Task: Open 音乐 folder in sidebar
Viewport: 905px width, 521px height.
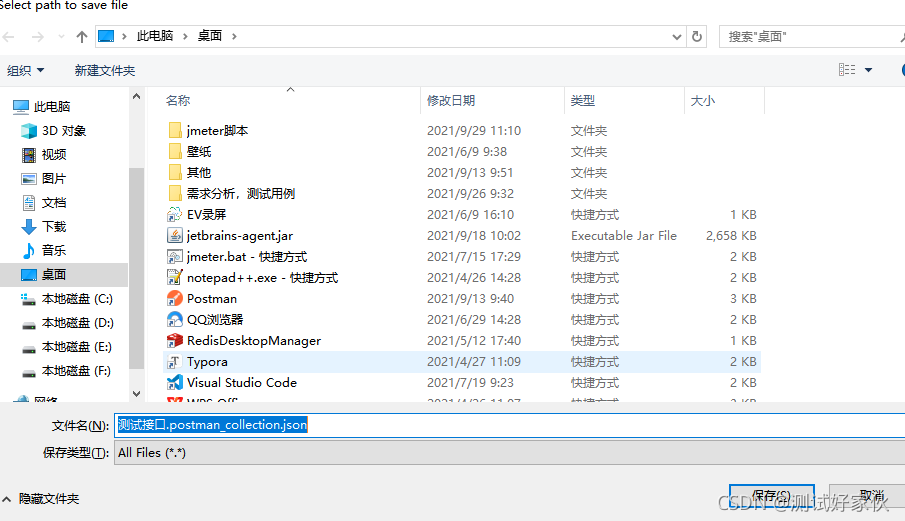Action: (44, 250)
